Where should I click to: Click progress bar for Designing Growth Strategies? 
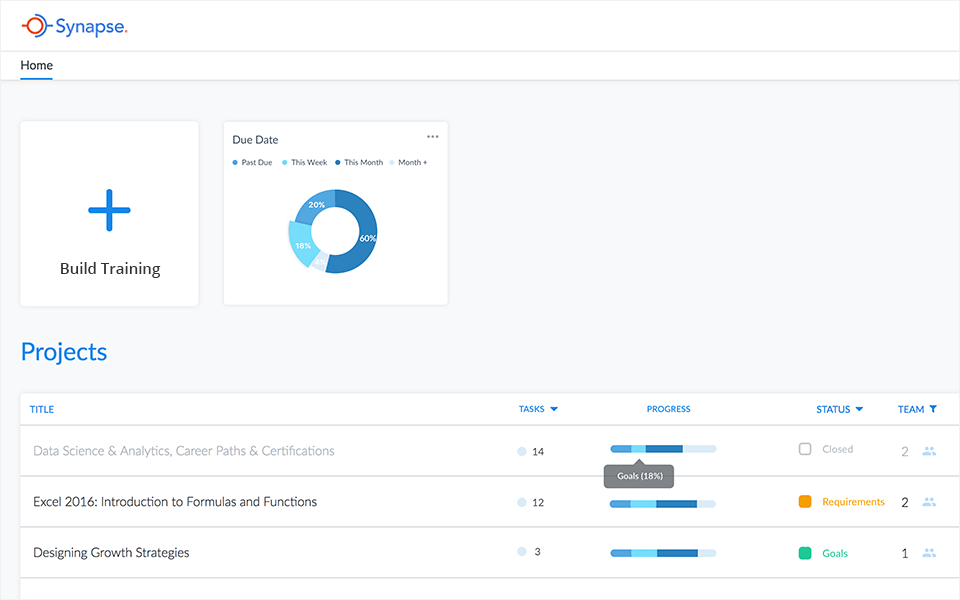pos(663,553)
